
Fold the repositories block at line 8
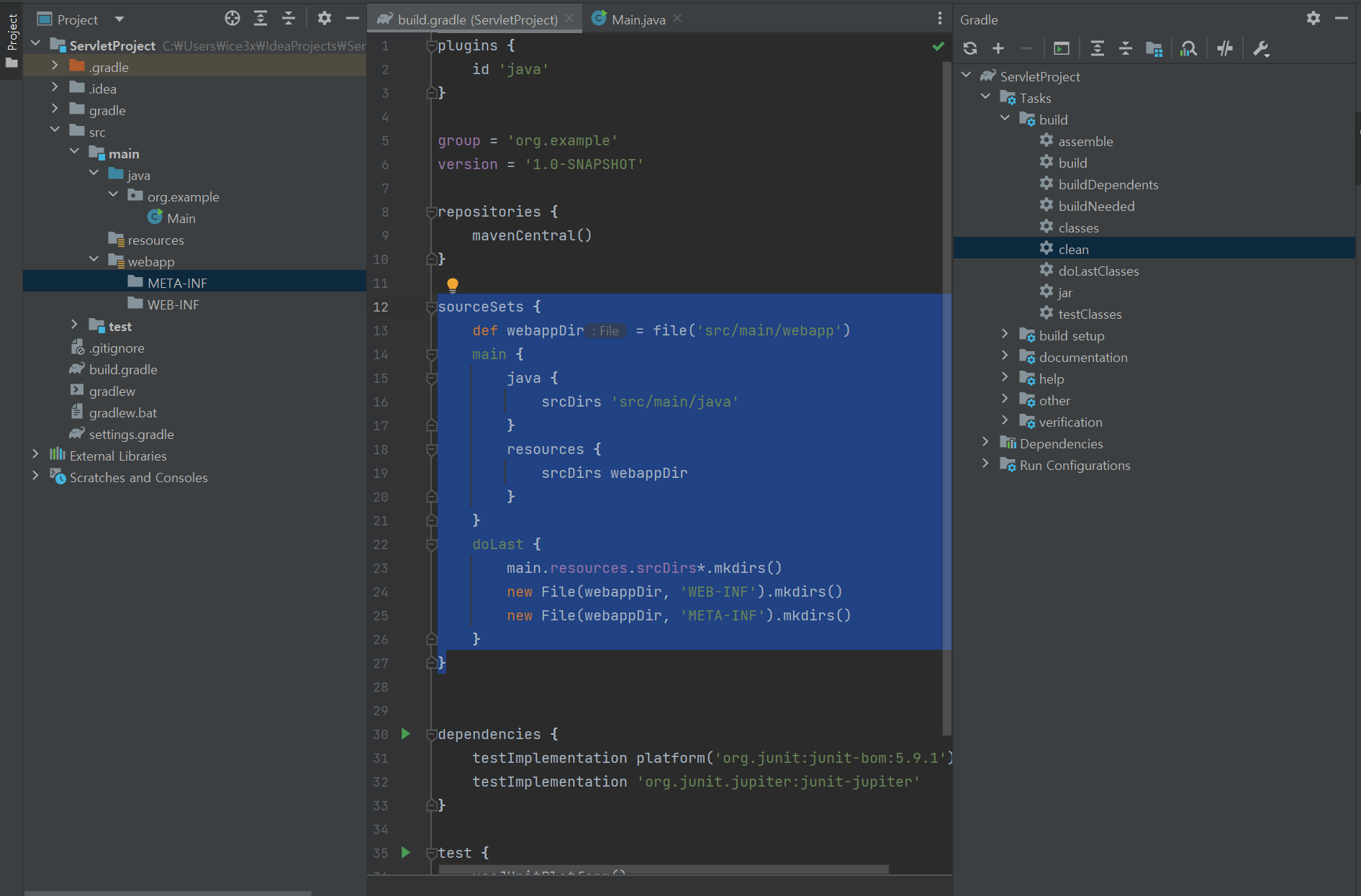coord(432,212)
